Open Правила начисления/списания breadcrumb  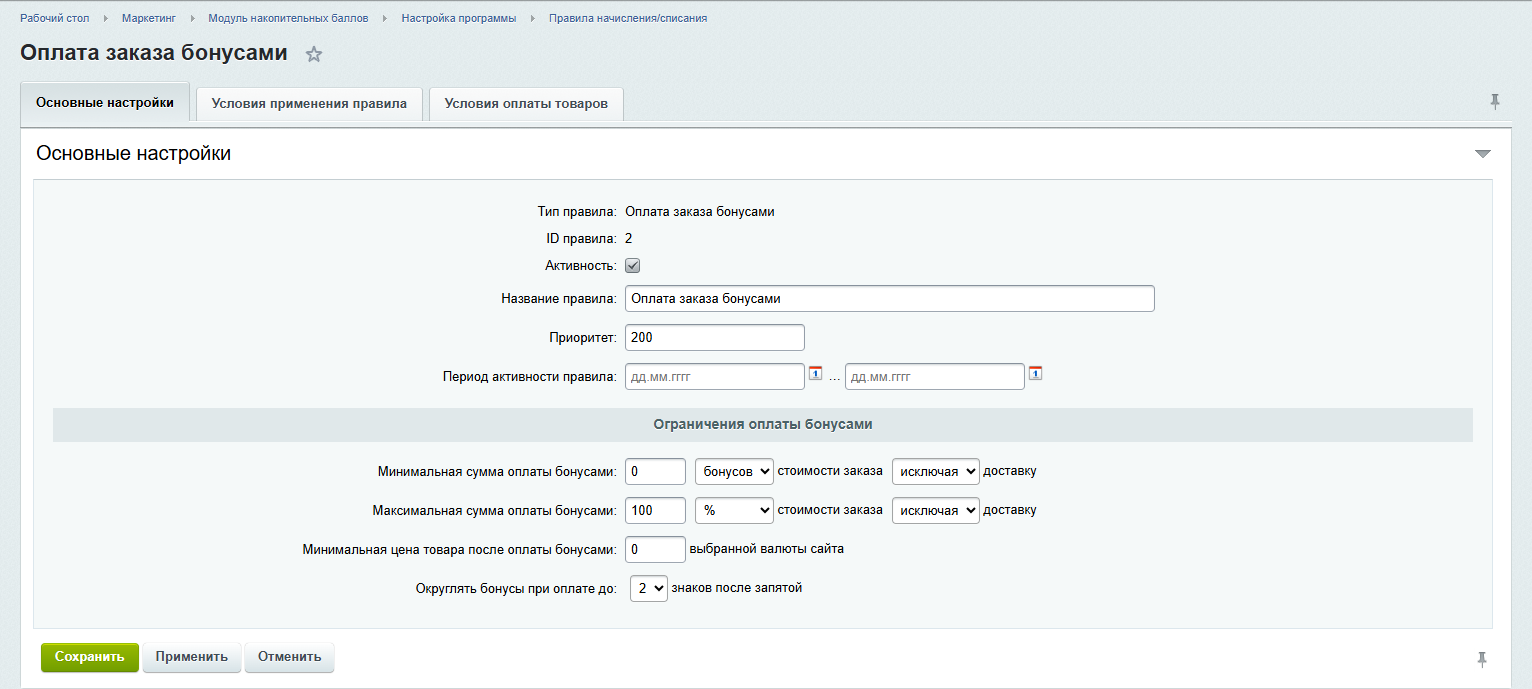pos(628,18)
